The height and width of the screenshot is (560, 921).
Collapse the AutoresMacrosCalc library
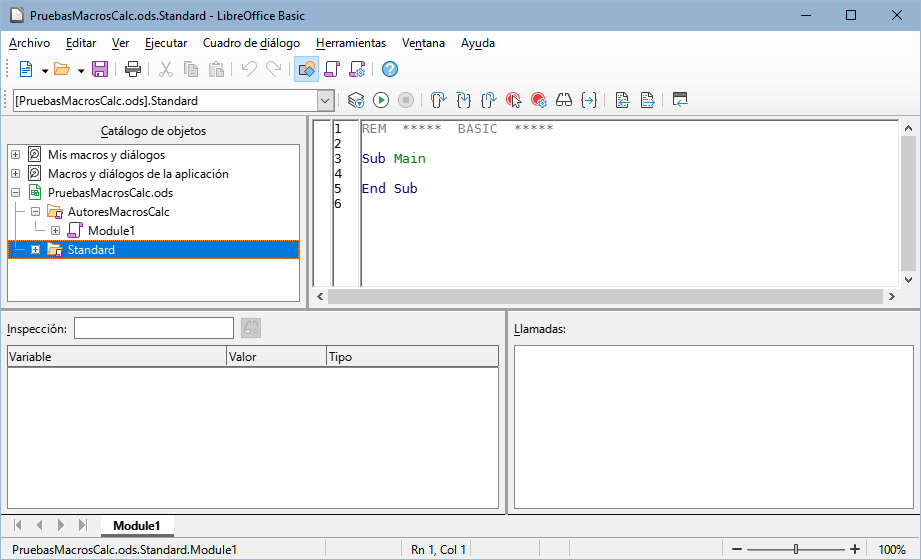tap(35, 211)
